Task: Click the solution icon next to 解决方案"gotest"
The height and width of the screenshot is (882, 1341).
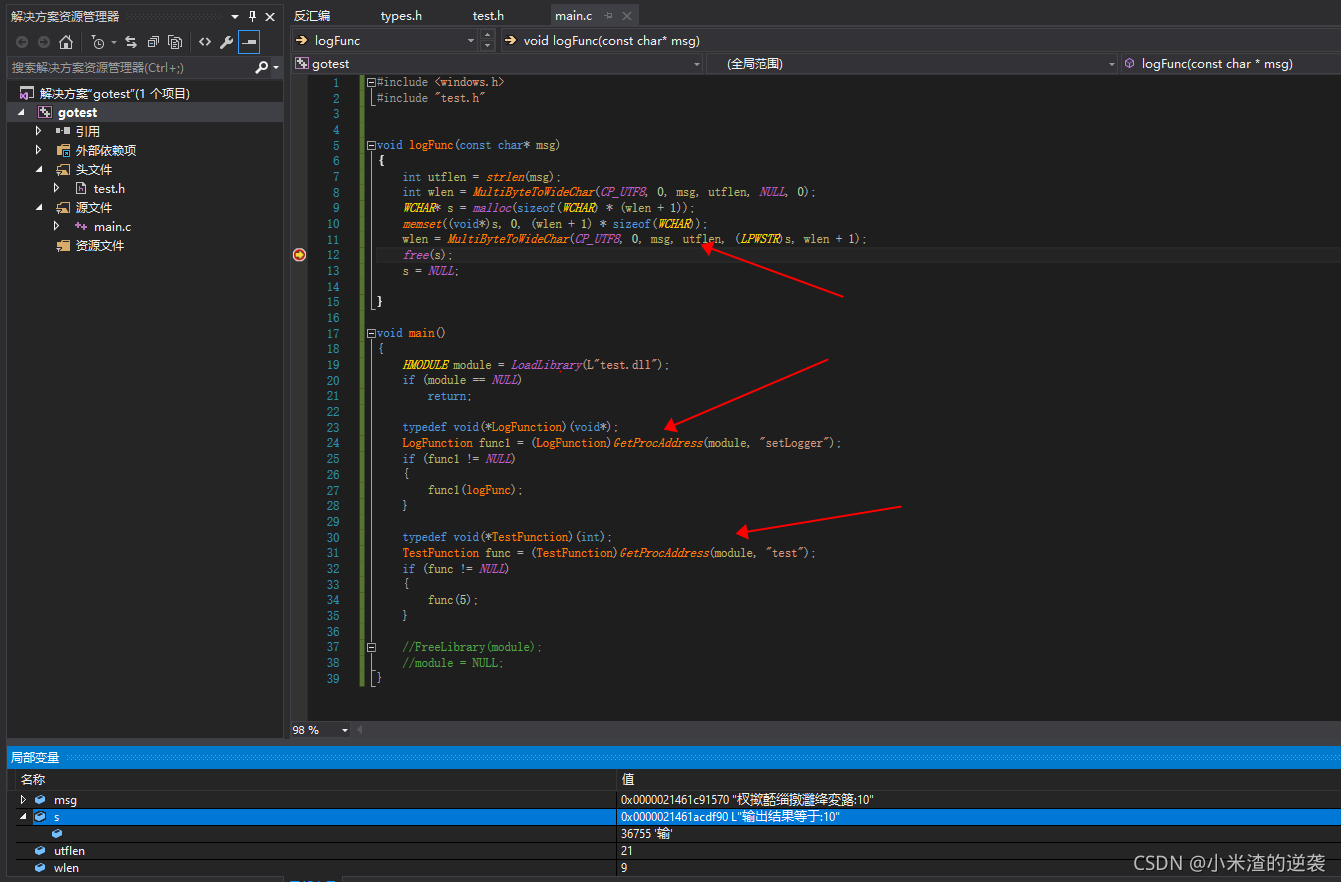Action: [x=27, y=93]
